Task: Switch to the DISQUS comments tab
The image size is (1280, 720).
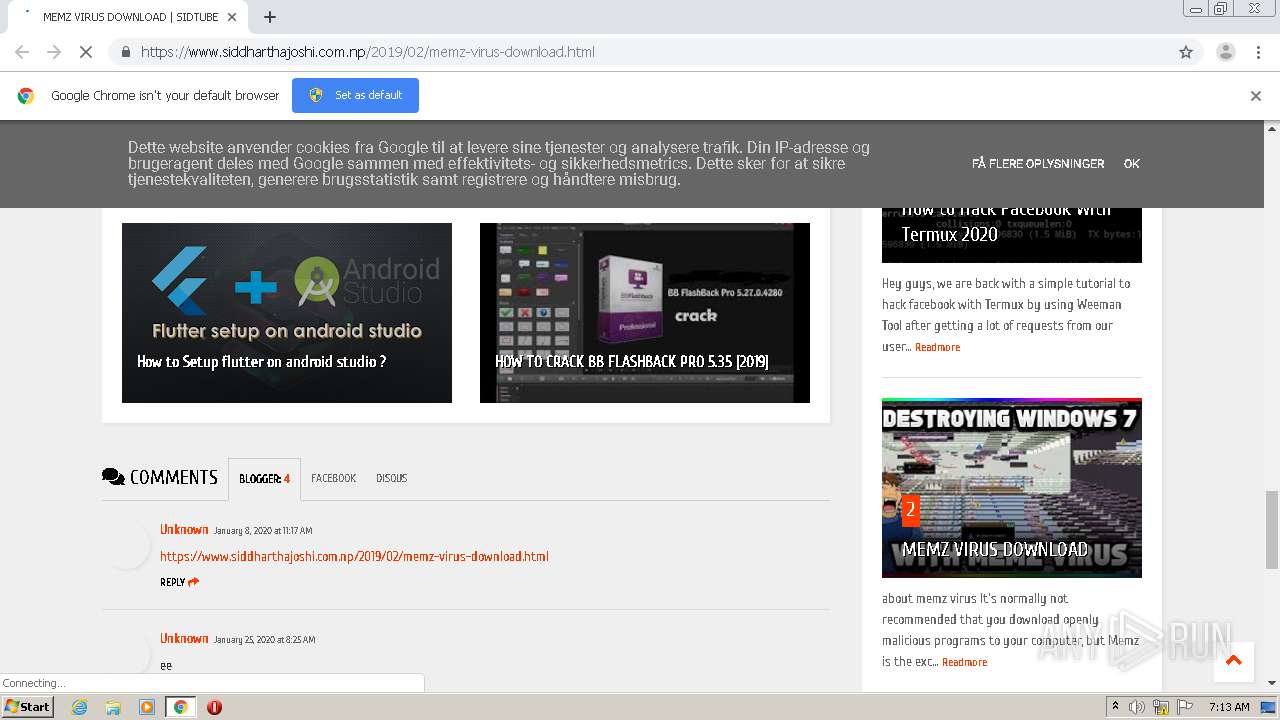Action: (391, 478)
